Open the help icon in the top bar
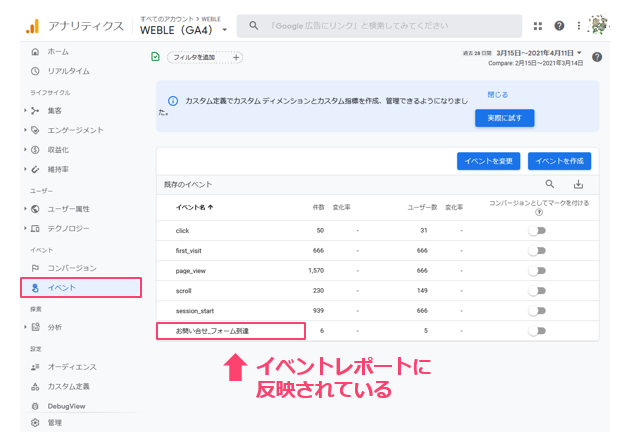625x438 pixels. pos(559,26)
